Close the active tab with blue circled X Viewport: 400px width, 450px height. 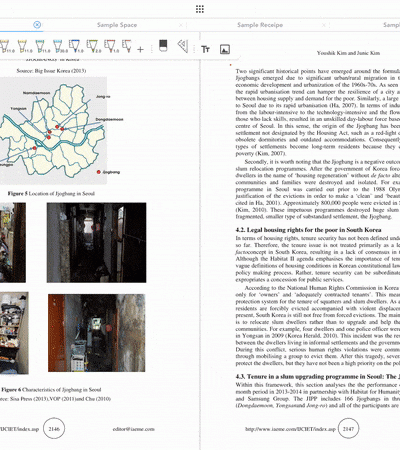[x=37, y=25]
